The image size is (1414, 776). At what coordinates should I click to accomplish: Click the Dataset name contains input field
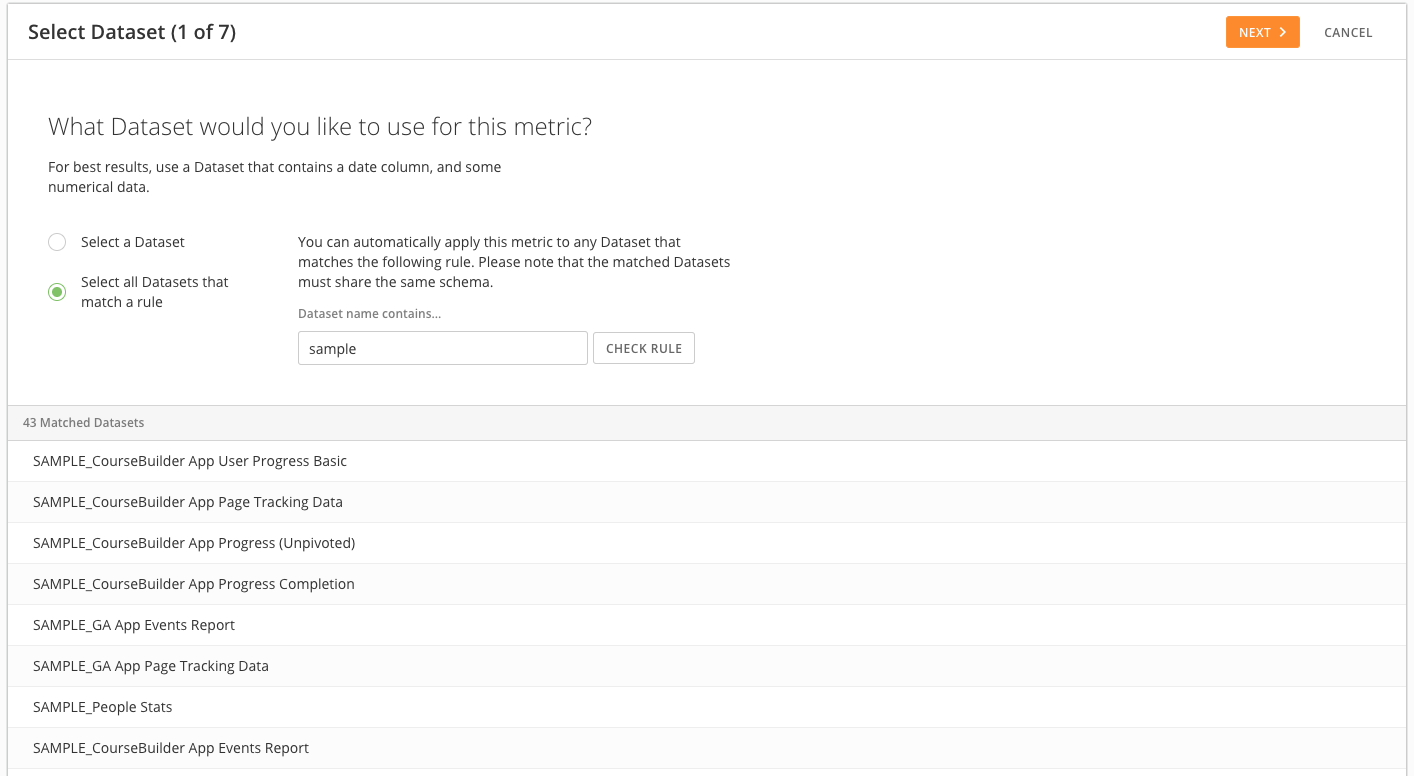[442, 348]
